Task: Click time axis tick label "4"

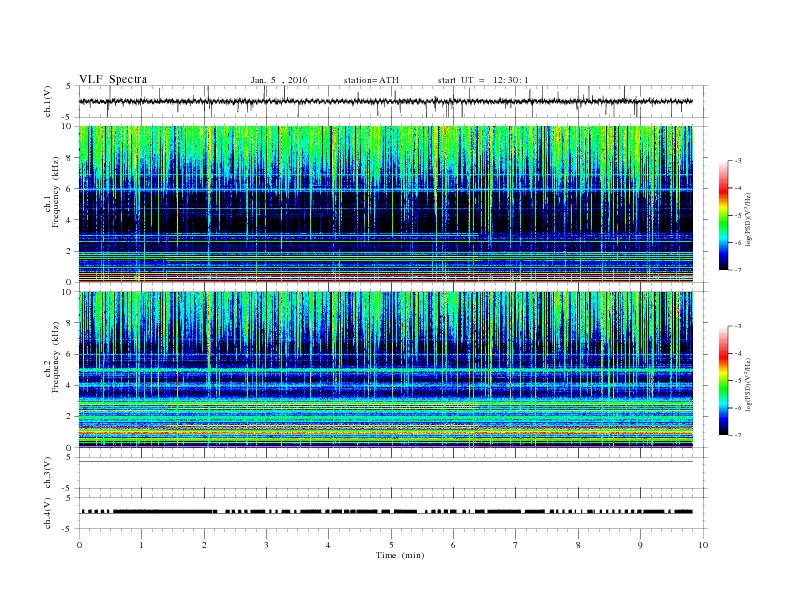Action: pos(328,545)
